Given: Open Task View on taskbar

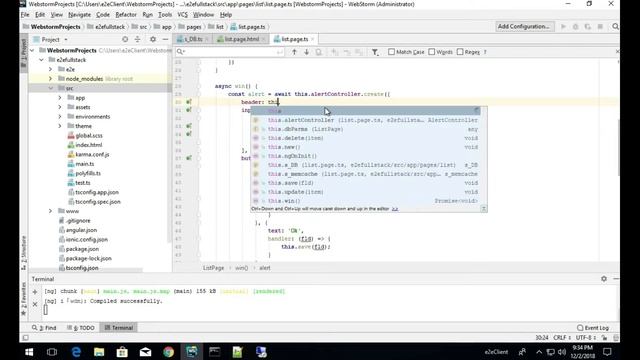Looking at the screenshot, I should point(52,352).
